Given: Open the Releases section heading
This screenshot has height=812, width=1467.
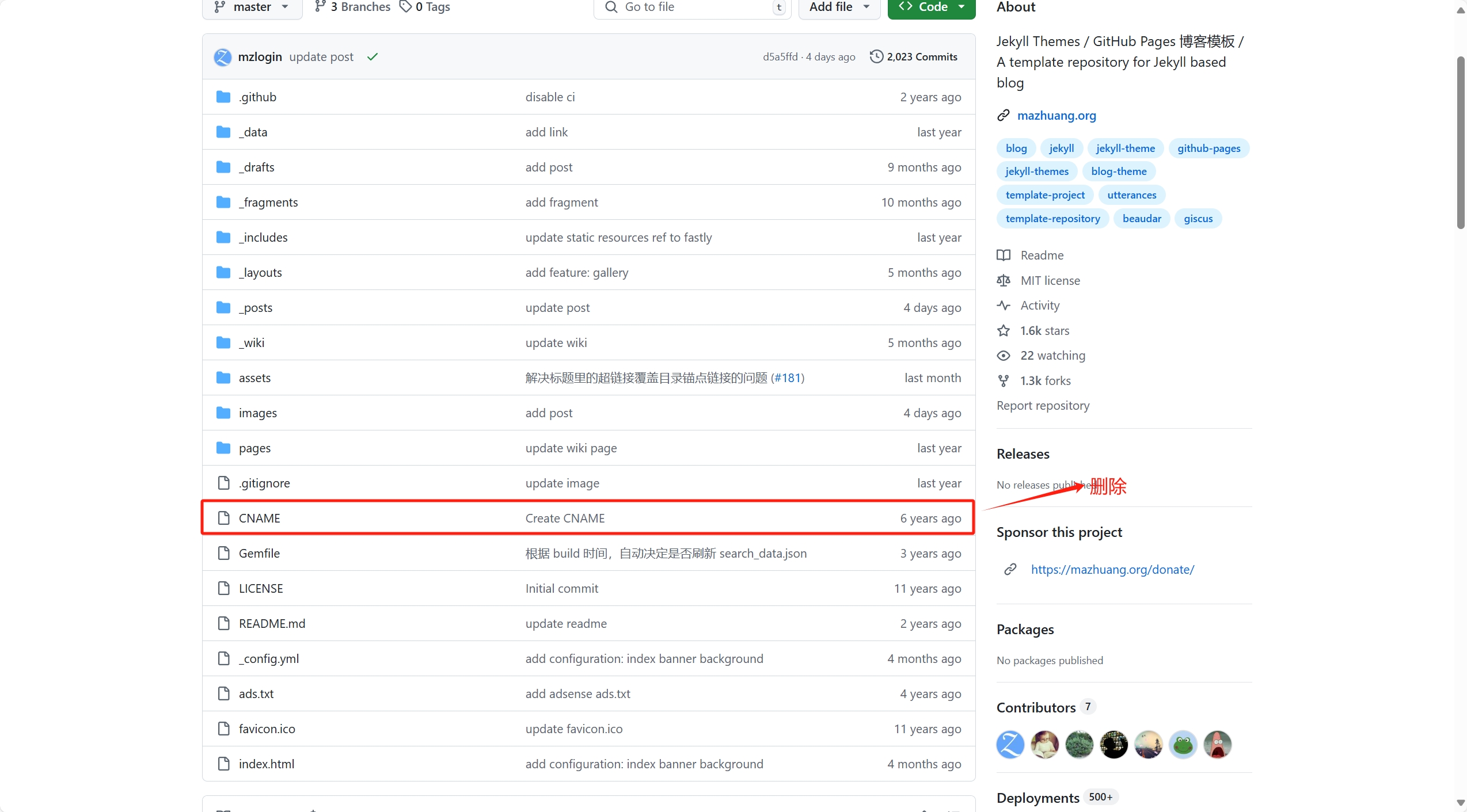Looking at the screenshot, I should (x=1023, y=454).
